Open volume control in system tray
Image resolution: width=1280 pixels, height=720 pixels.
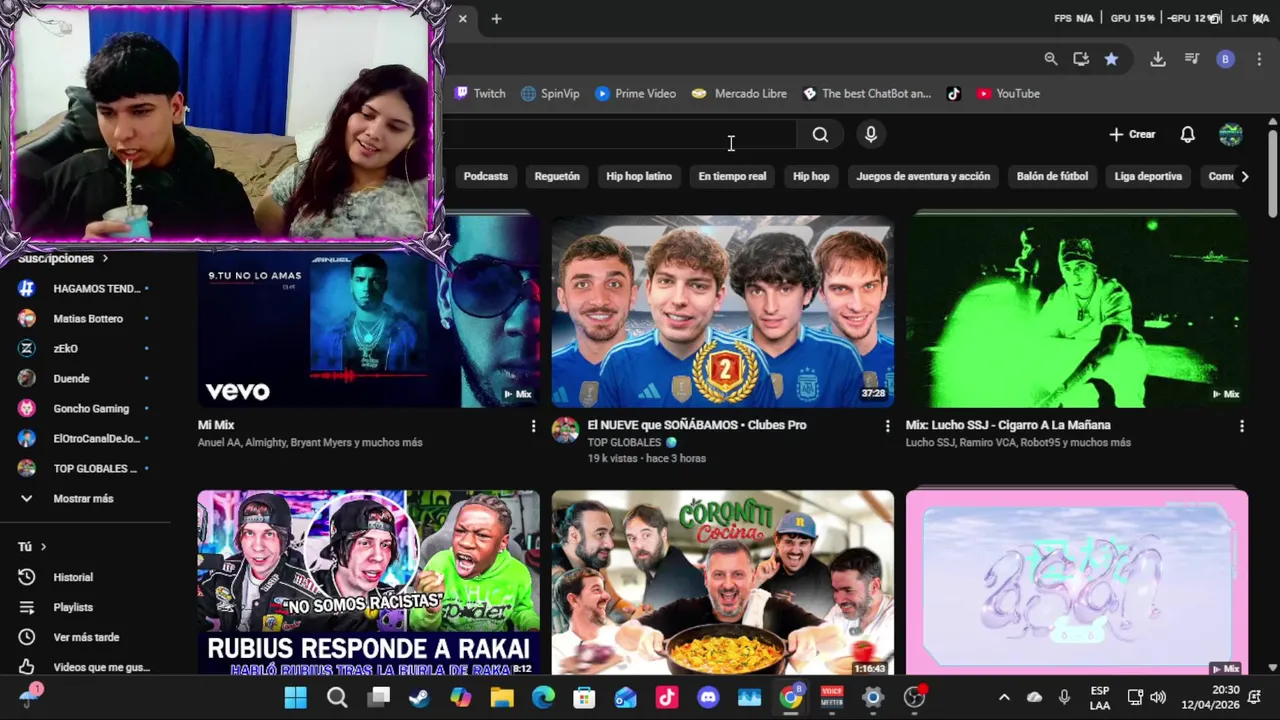tap(1158, 697)
